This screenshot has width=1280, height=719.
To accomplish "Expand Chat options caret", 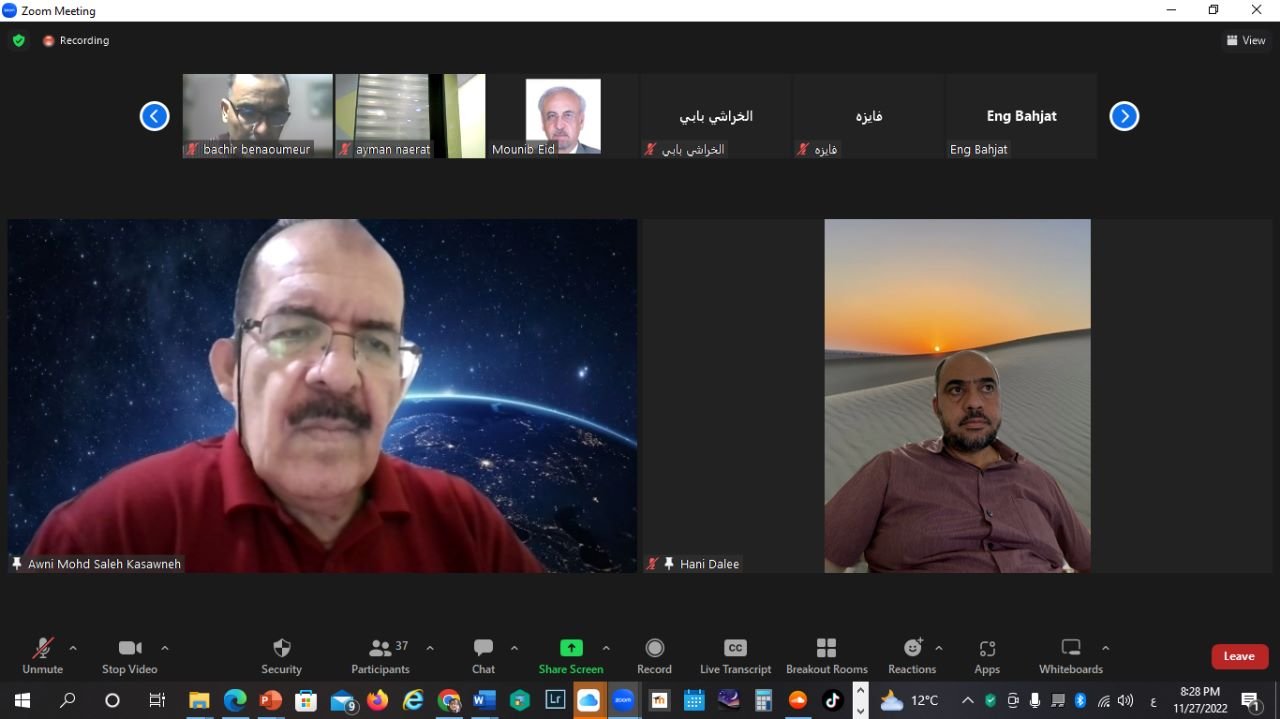I will pyautogui.click(x=514, y=648).
